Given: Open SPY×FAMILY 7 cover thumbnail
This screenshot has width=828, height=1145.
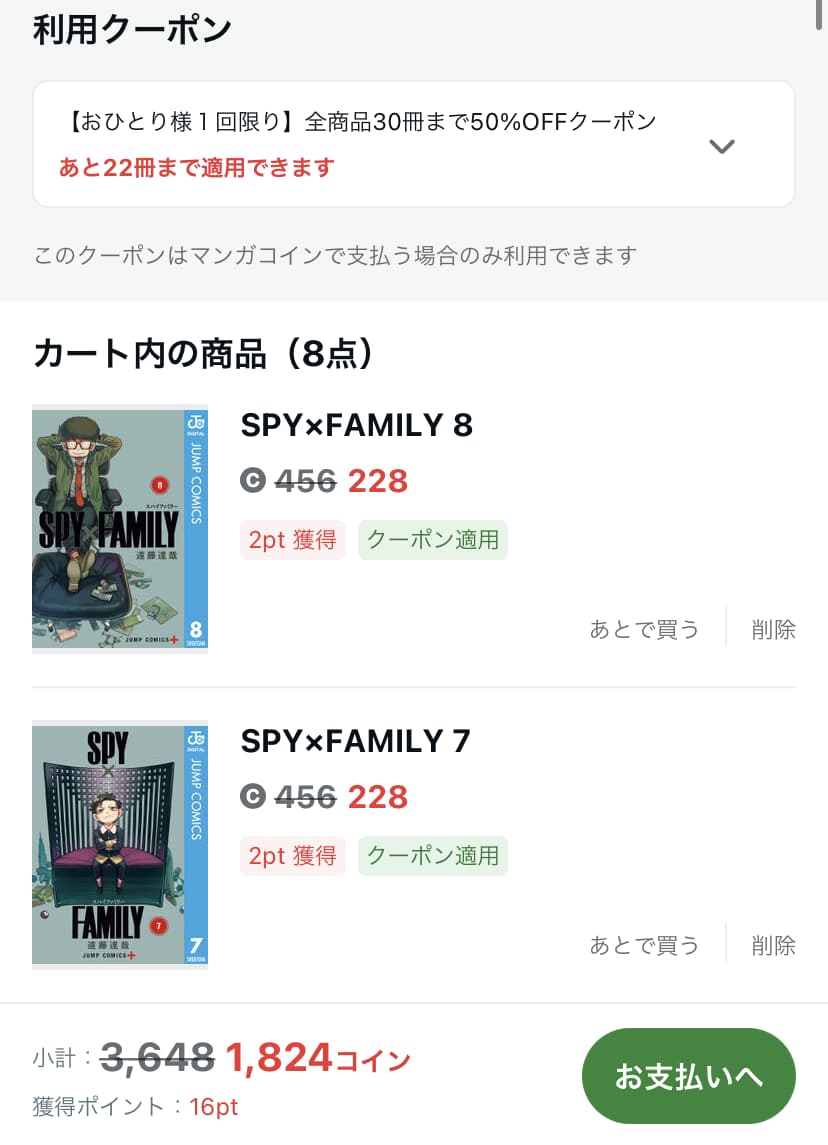Looking at the screenshot, I should coord(120,845).
